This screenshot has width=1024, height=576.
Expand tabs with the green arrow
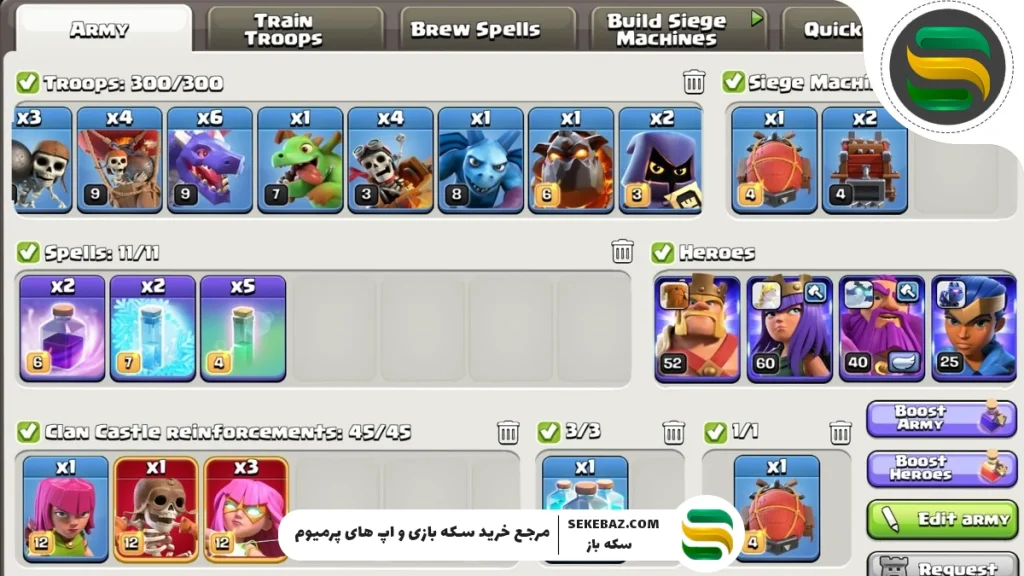tap(756, 18)
